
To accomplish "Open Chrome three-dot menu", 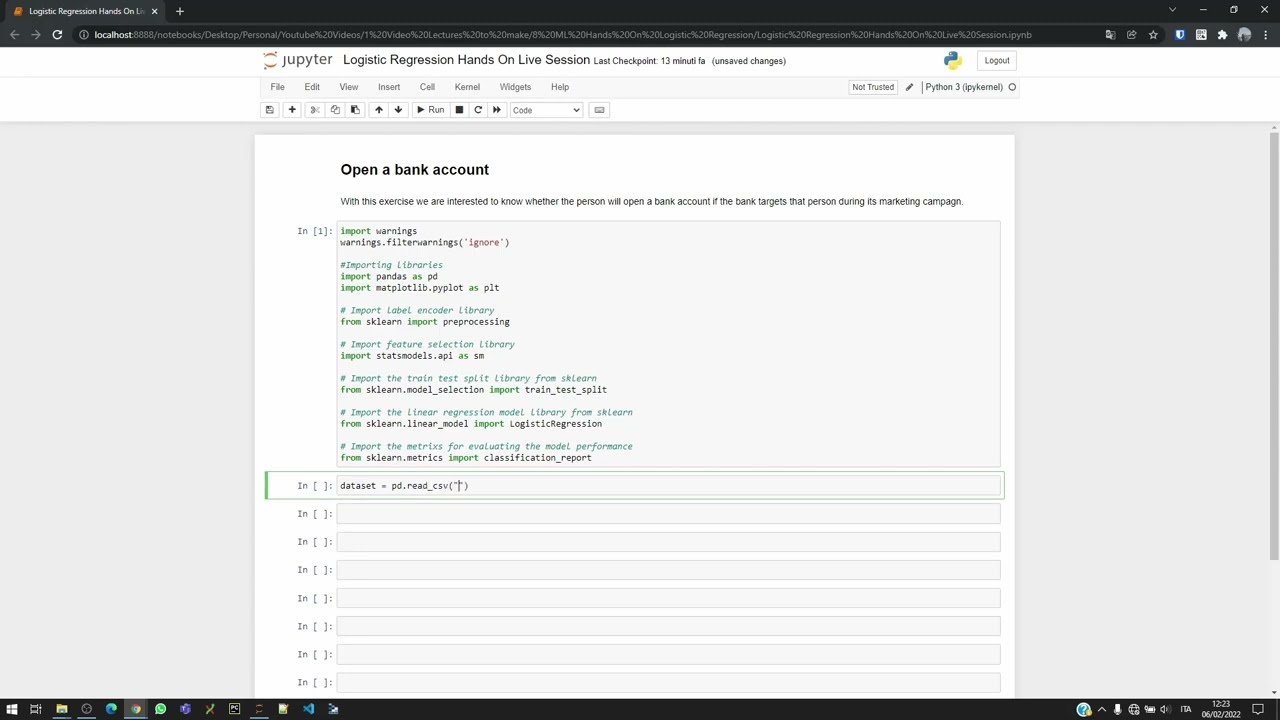I will coord(1265,35).
